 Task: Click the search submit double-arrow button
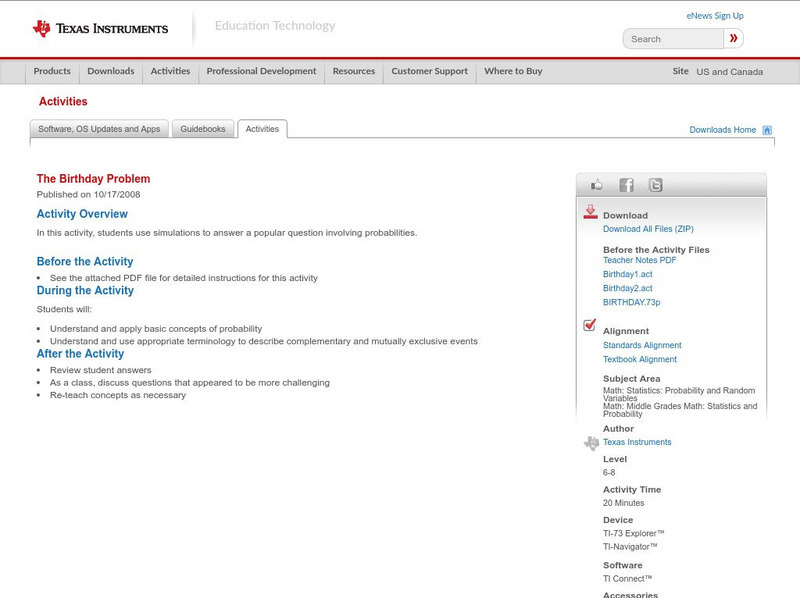point(733,38)
